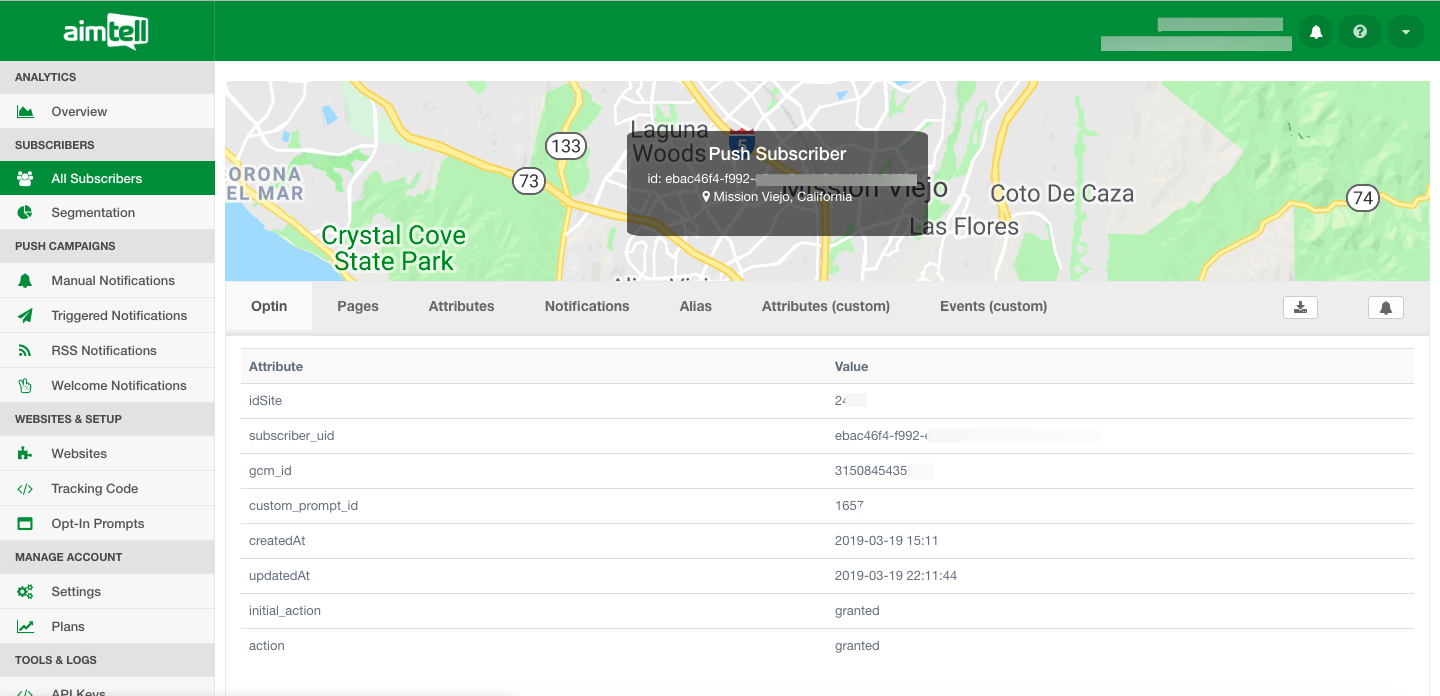Click the aimtell logo
1440x696 pixels.
coord(106,32)
